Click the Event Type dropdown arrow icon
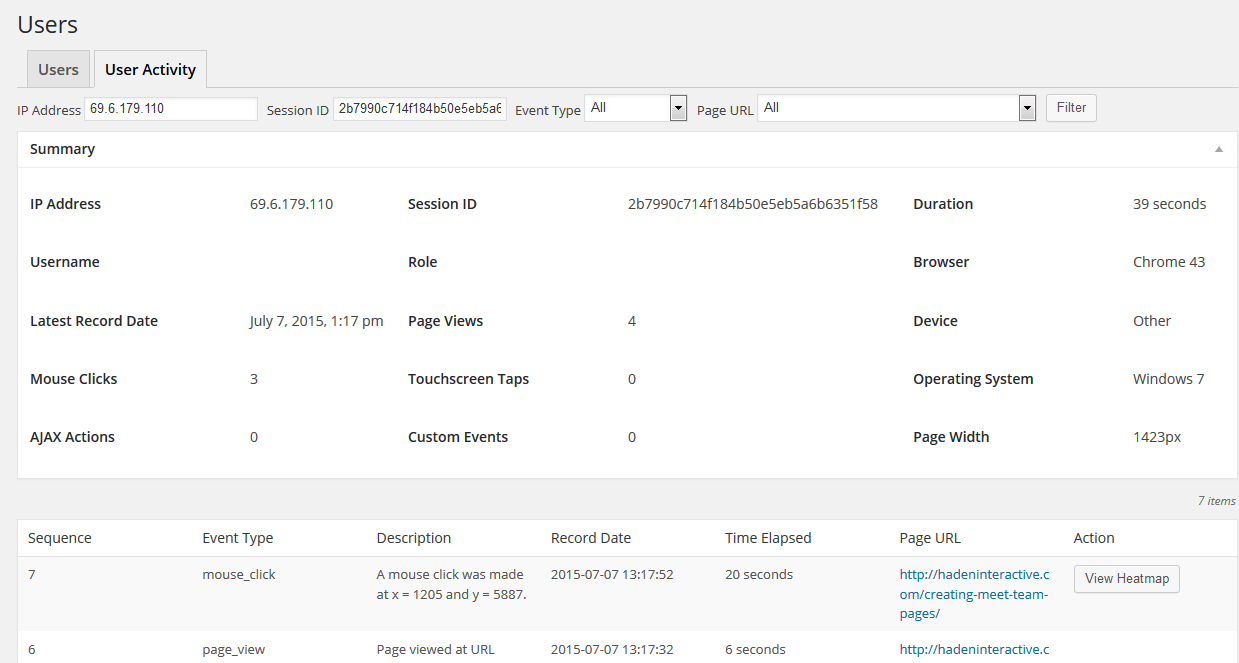 (678, 107)
